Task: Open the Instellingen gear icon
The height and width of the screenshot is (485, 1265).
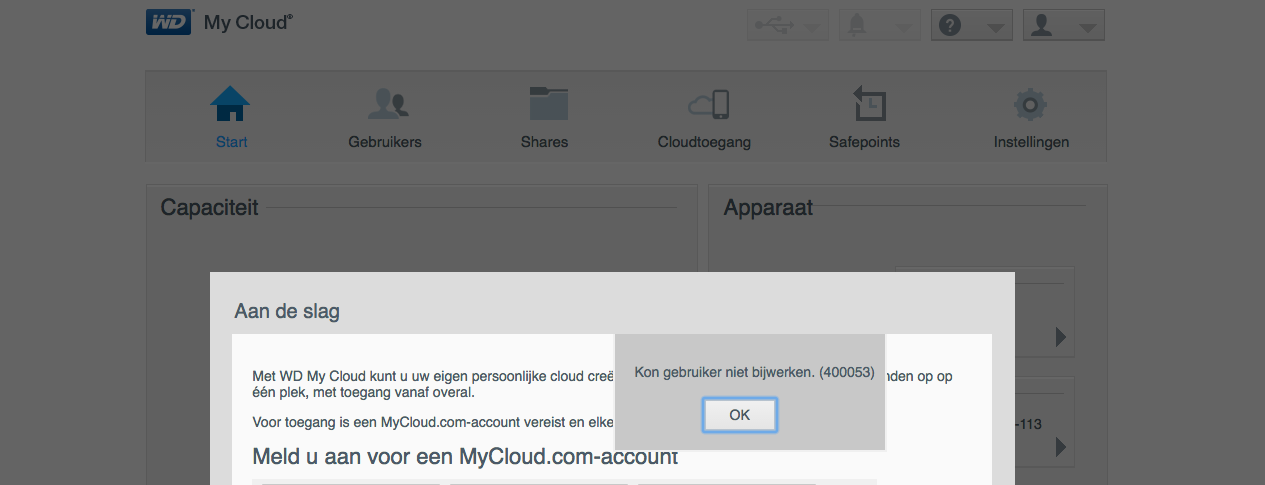Action: (1030, 104)
